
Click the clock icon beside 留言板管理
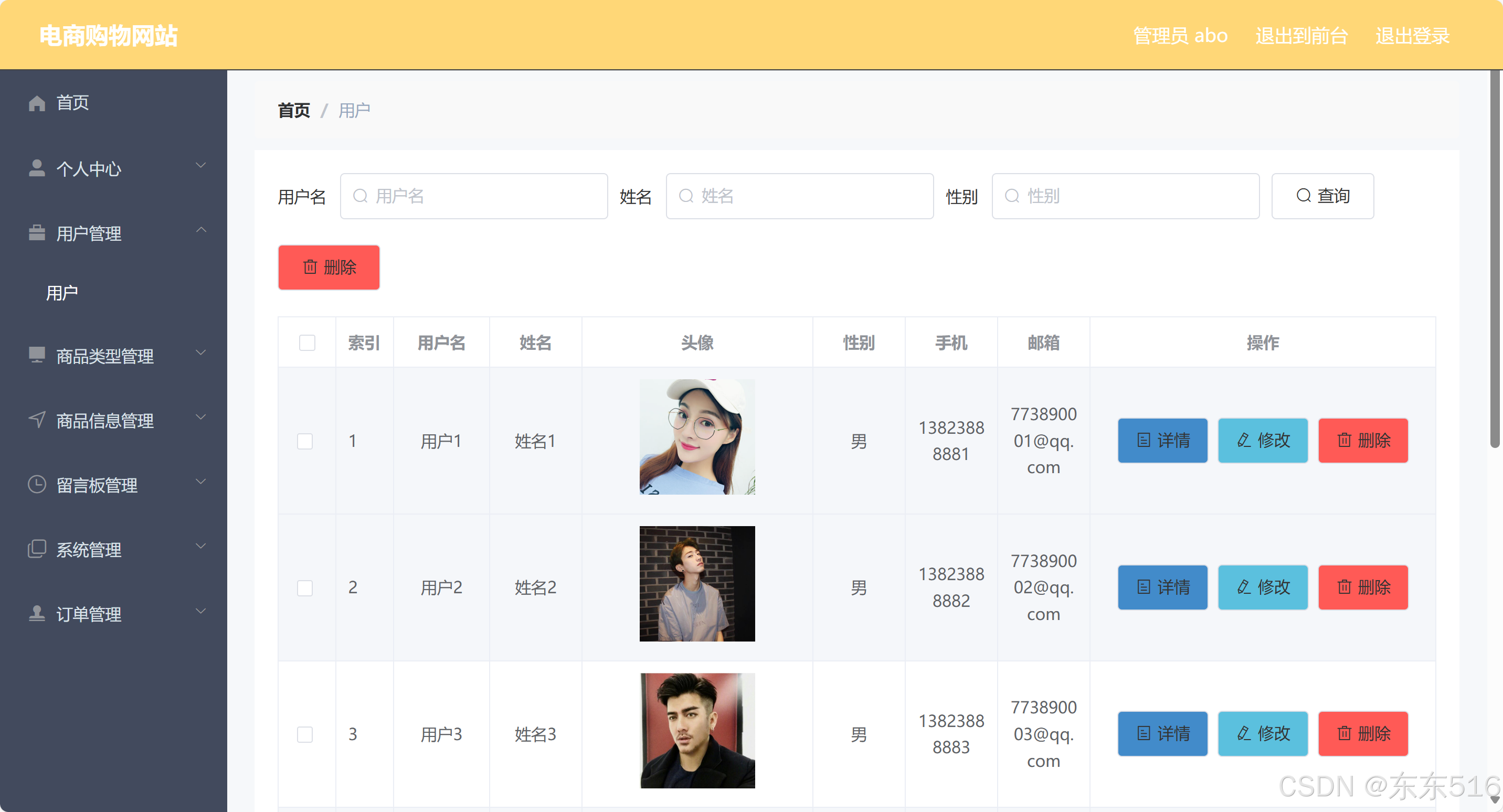click(x=37, y=484)
